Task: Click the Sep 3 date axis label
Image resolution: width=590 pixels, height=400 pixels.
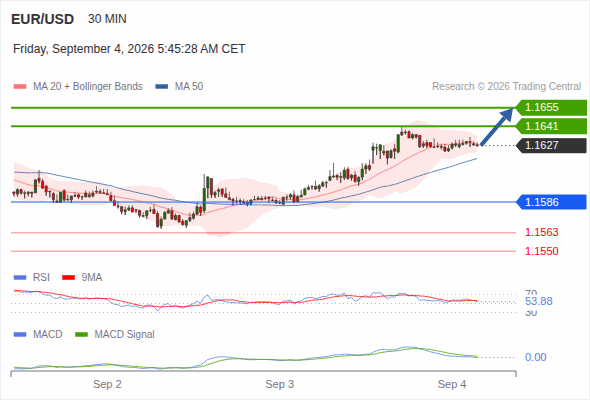Action: coord(280,384)
